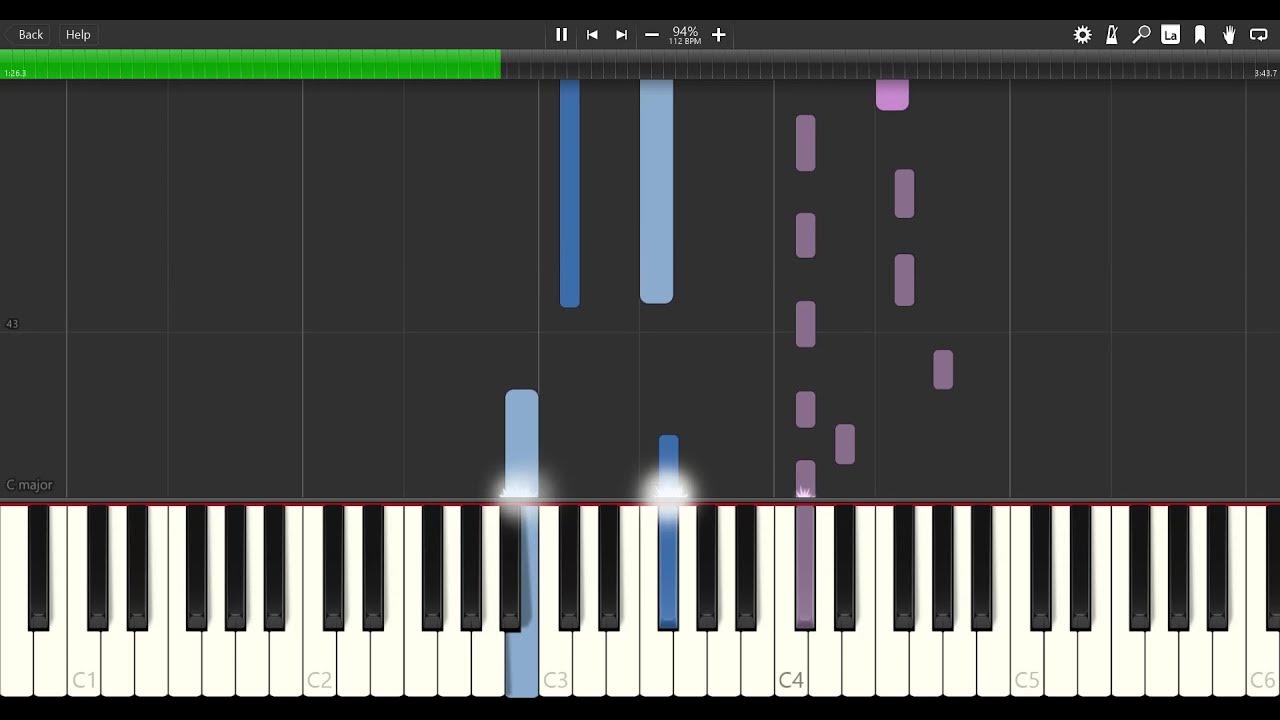Skip forward to next section
This screenshot has width=1280, height=720.
pyautogui.click(x=622, y=35)
